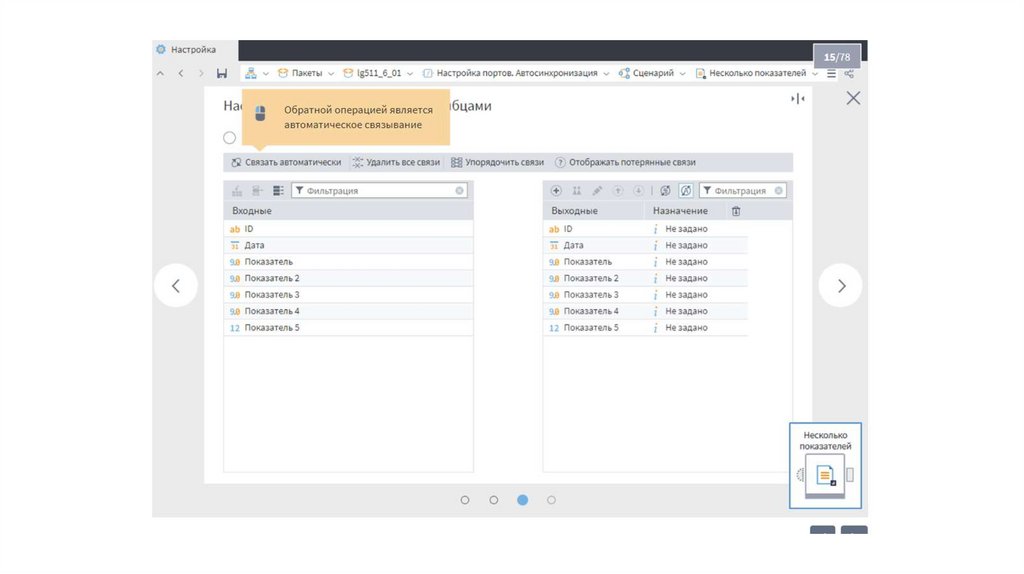This screenshot has height=574, width=1024.
Task: Expand the Сценарий breadcrumb dropdown
Action: [683, 73]
